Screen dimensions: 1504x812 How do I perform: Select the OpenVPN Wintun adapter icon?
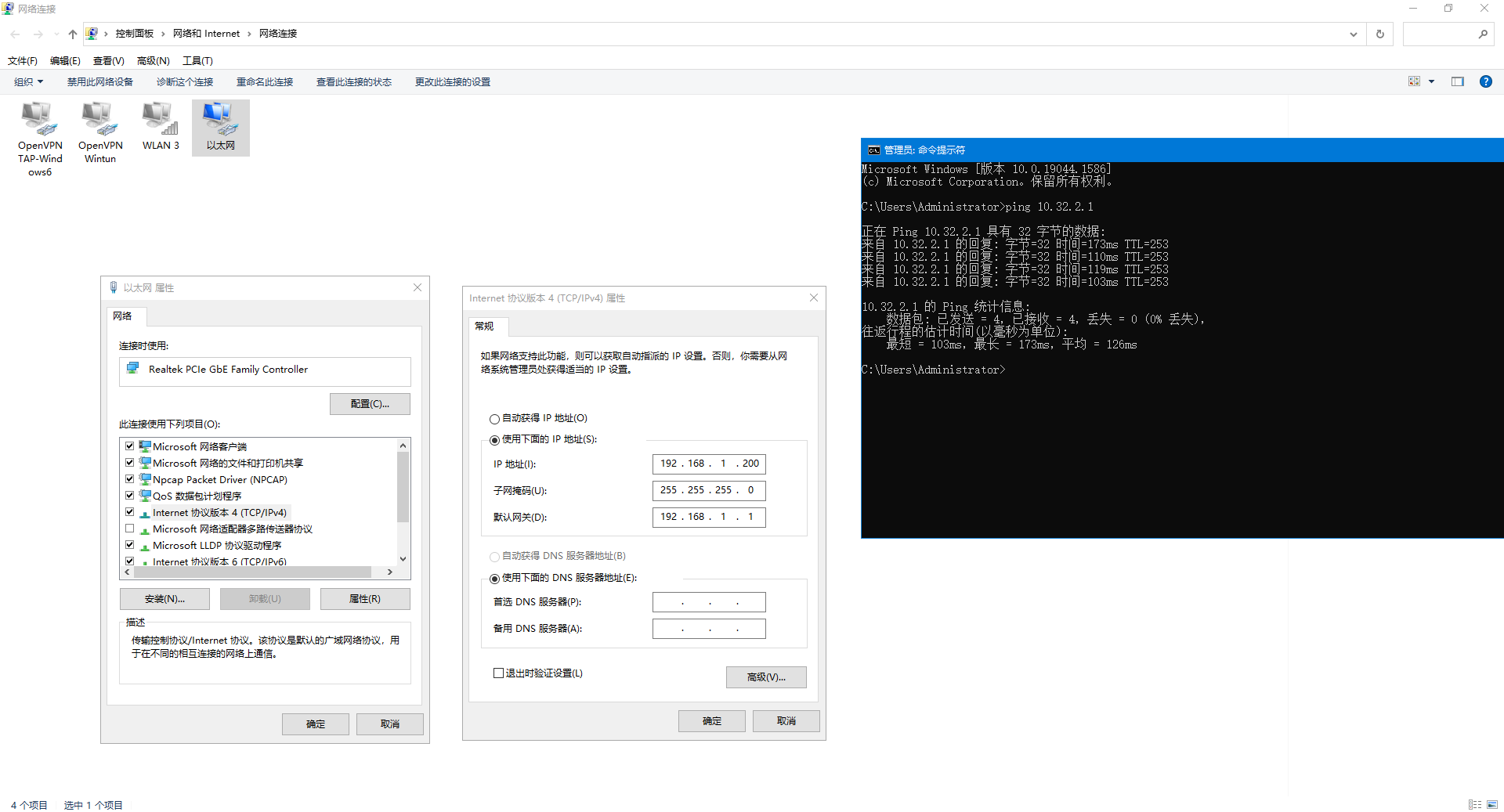(x=100, y=120)
